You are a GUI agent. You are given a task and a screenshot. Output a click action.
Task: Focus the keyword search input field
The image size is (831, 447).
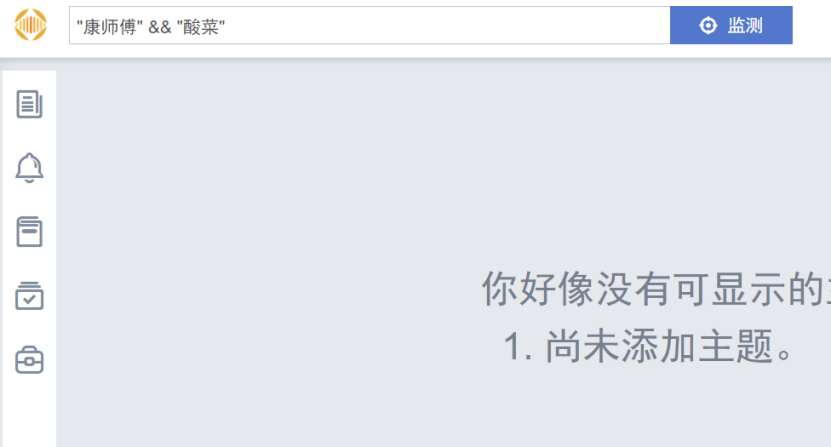tap(369, 25)
